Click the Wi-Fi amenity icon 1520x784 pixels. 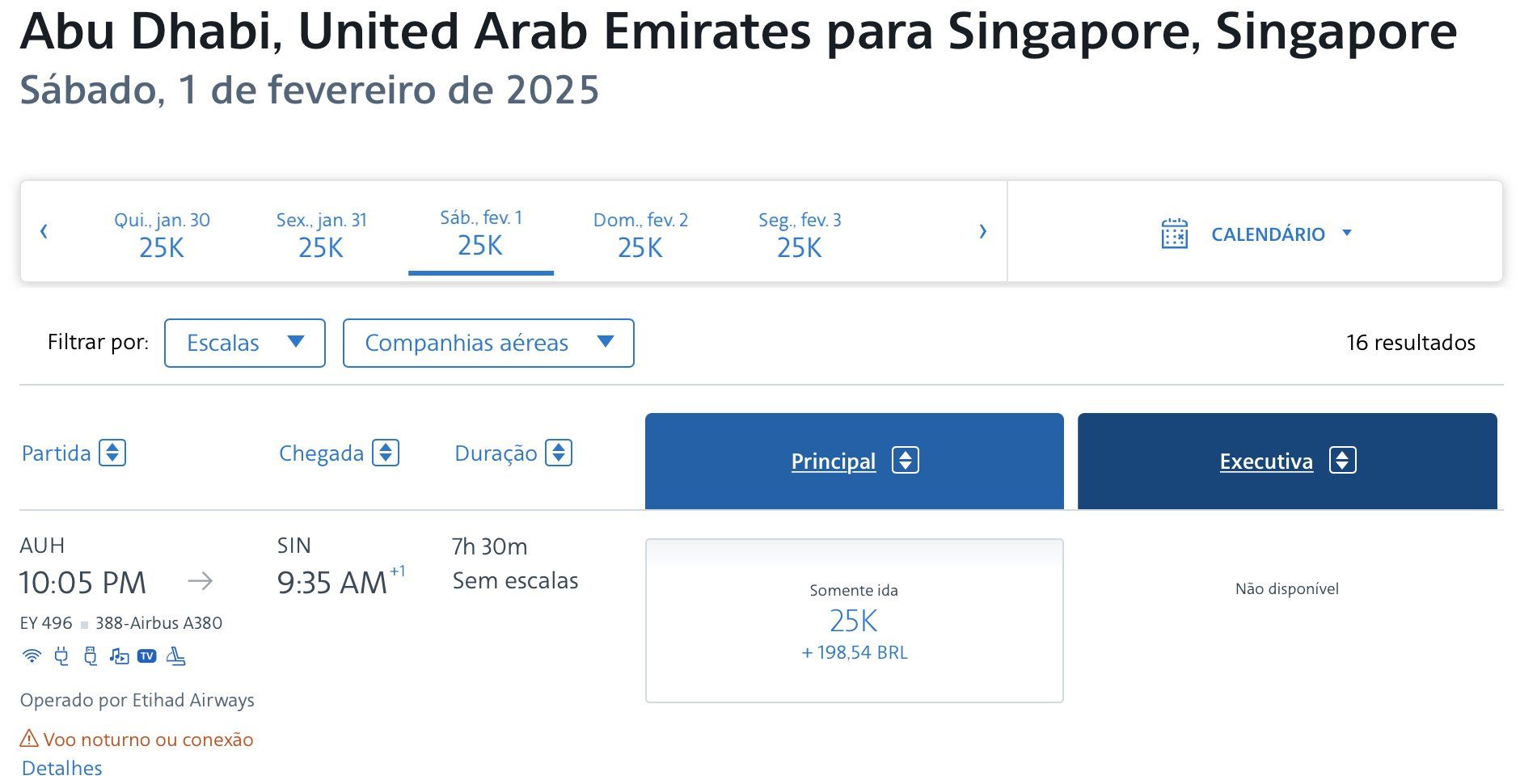[x=32, y=656]
